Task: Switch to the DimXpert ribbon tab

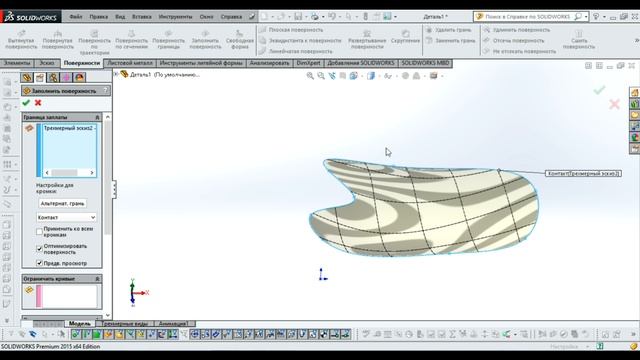Action: click(308, 63)
